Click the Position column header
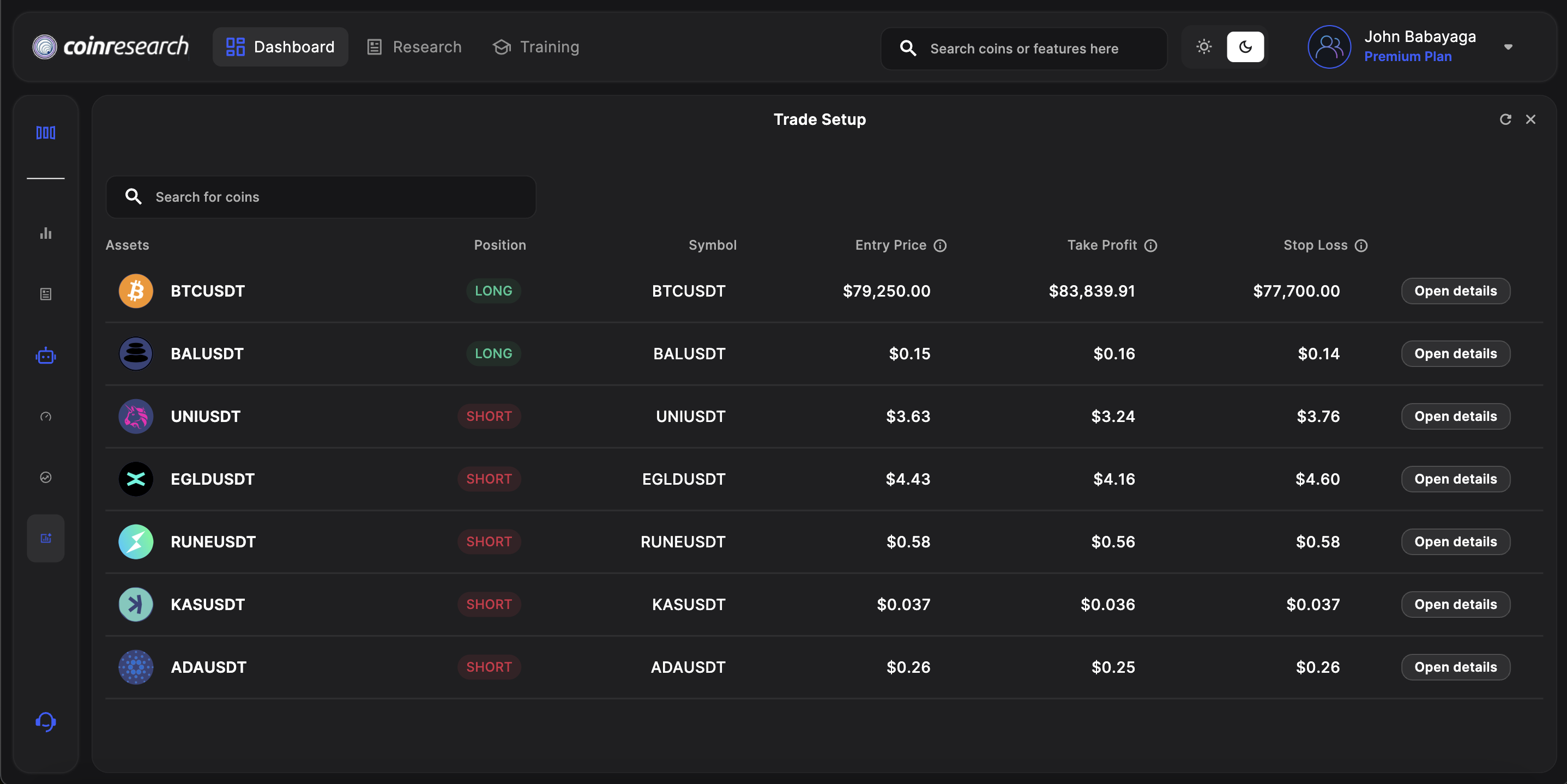 [500, 245]
